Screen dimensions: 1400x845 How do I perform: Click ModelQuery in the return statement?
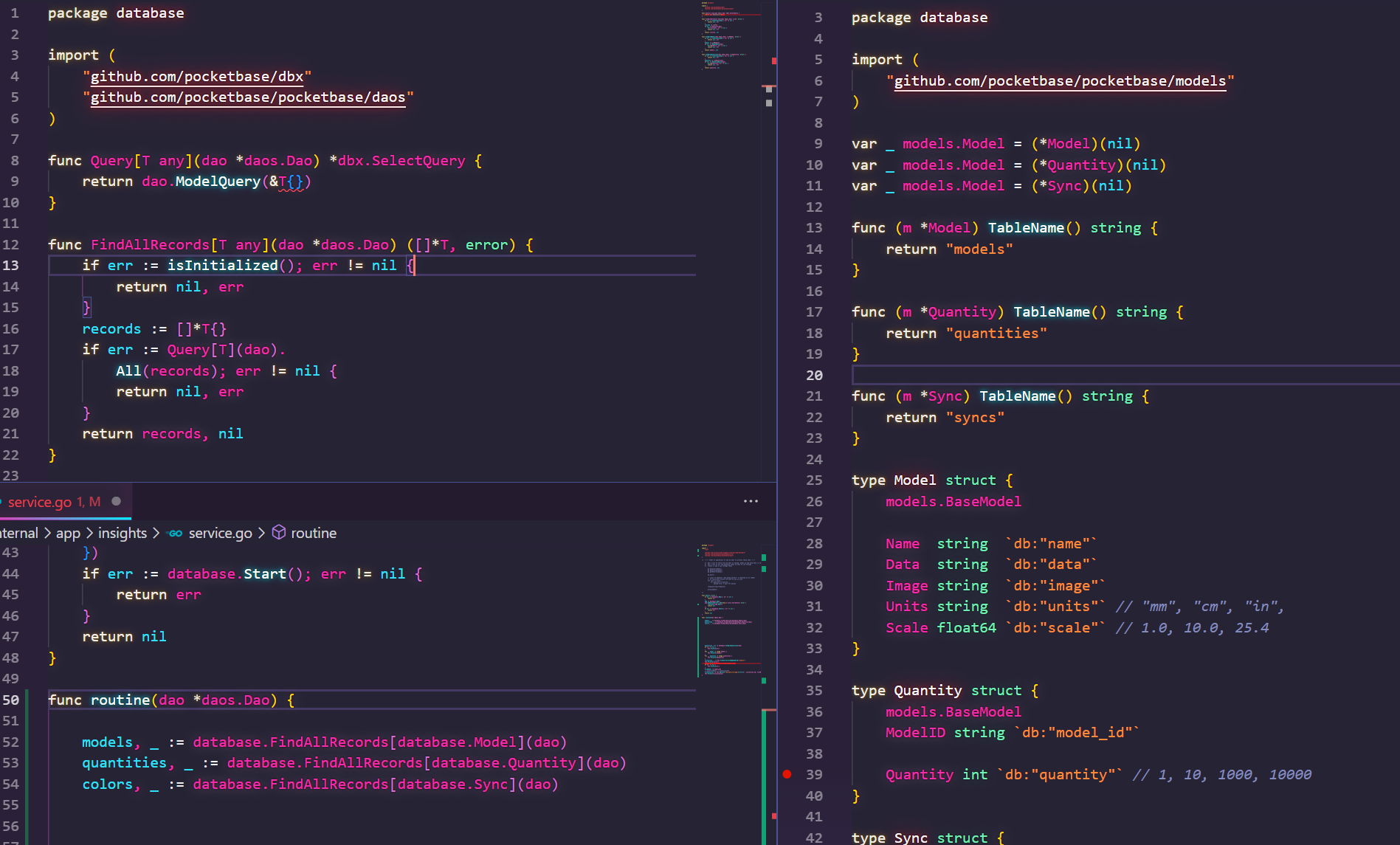pos(218,182)
